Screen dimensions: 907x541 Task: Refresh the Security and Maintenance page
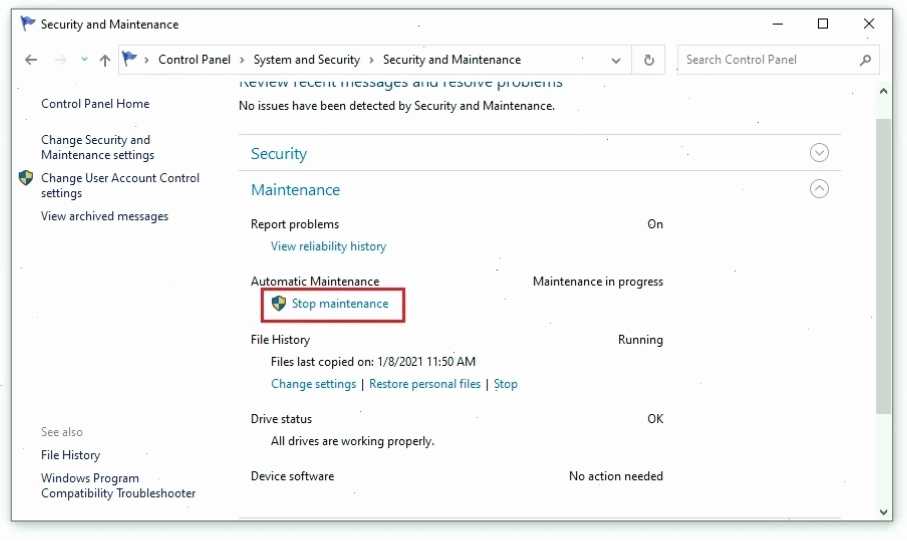tap(649, 60)
